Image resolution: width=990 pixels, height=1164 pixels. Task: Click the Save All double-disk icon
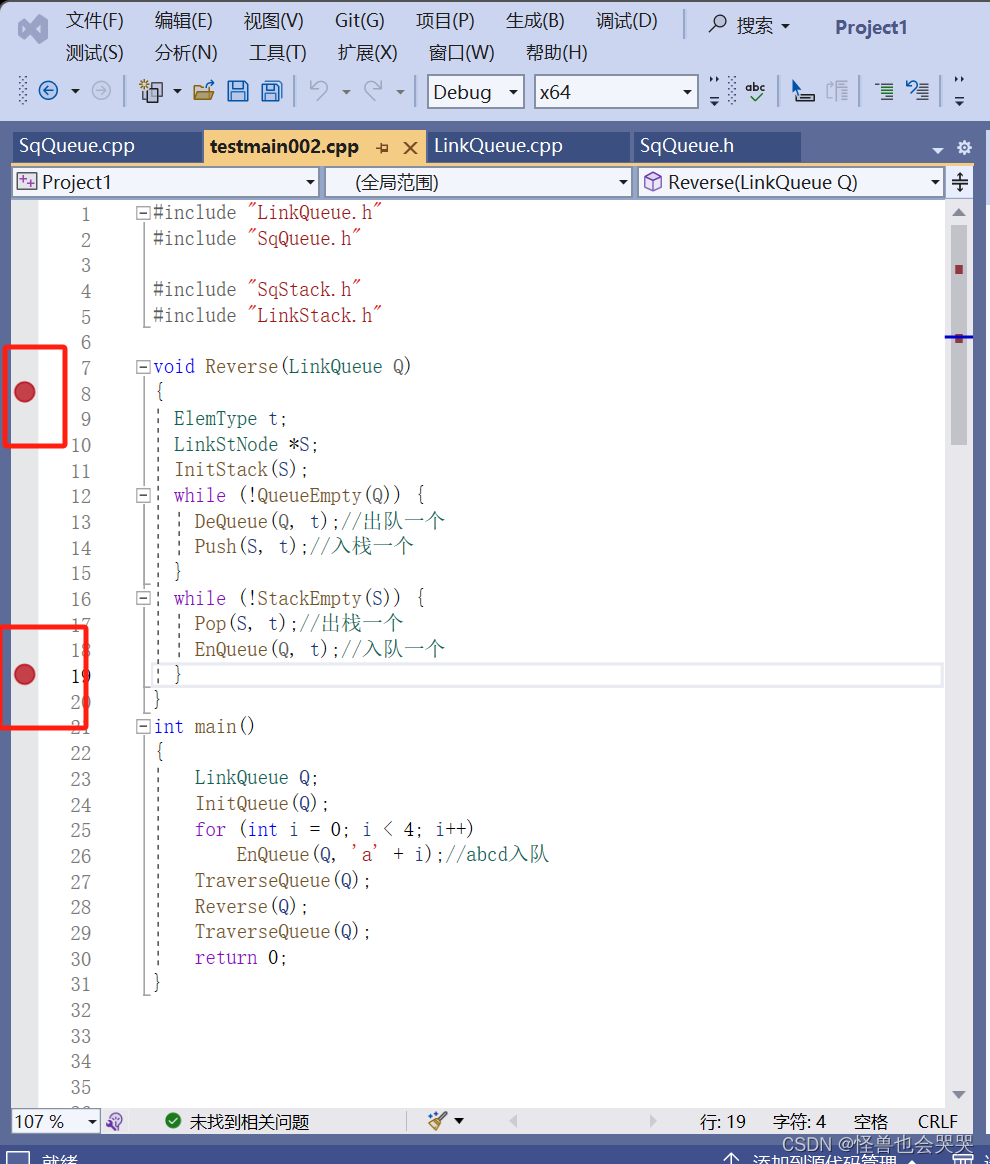(x=272, y=91)
